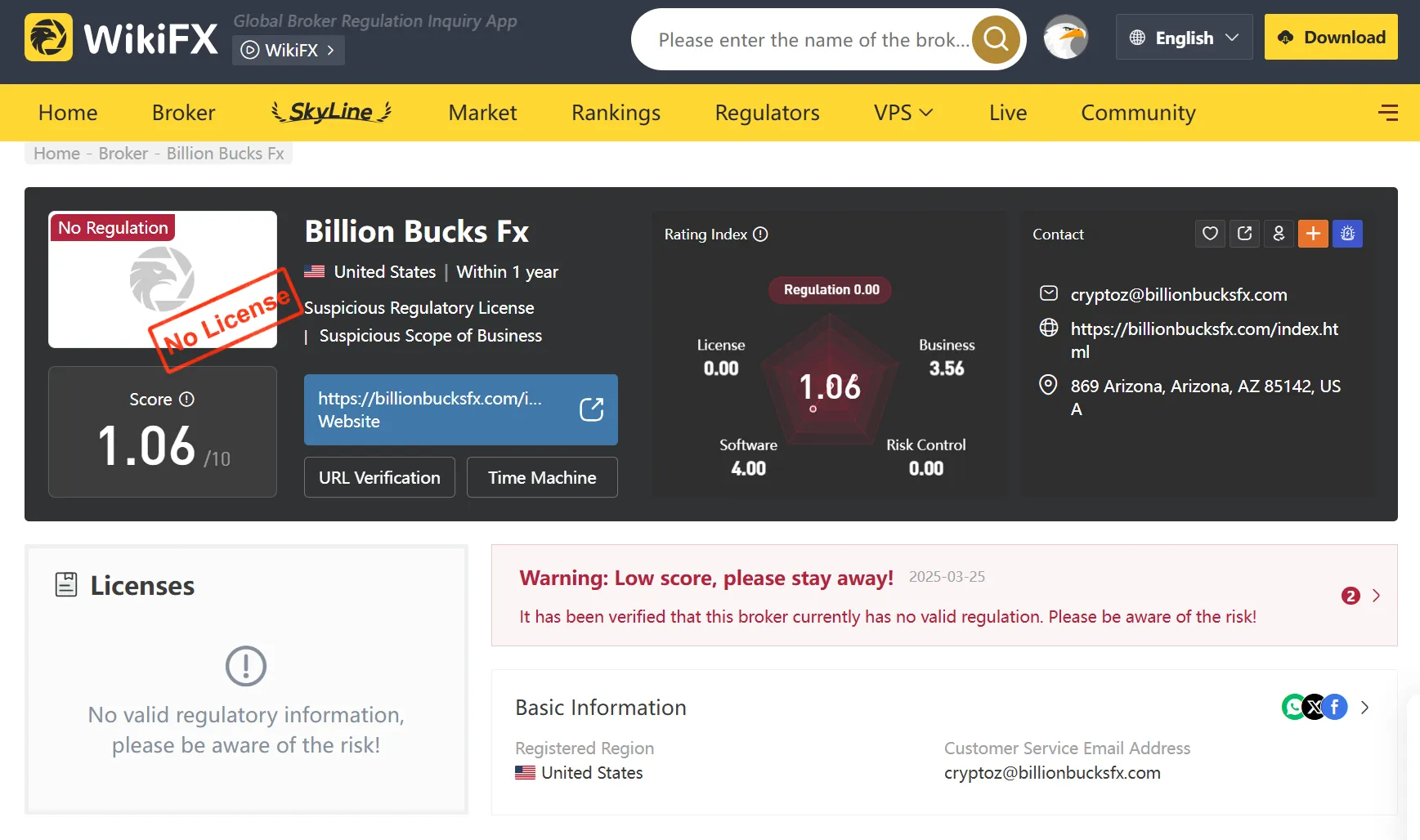Expand the Basic Information chevron arrow
The width and height of the screenshot is (1420, 840).
(x=1364, y=708)
